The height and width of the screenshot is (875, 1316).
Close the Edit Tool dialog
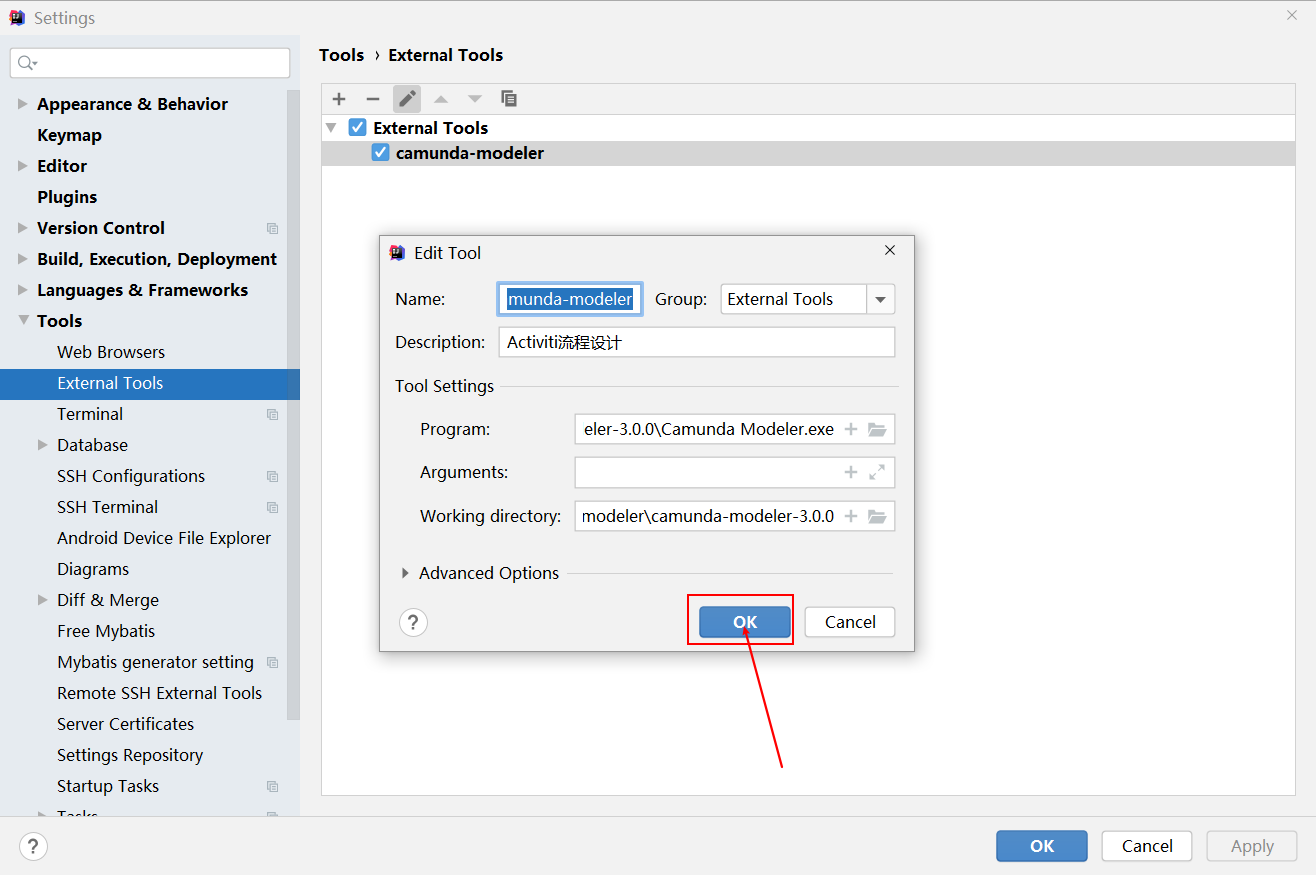tap(890, 251)
